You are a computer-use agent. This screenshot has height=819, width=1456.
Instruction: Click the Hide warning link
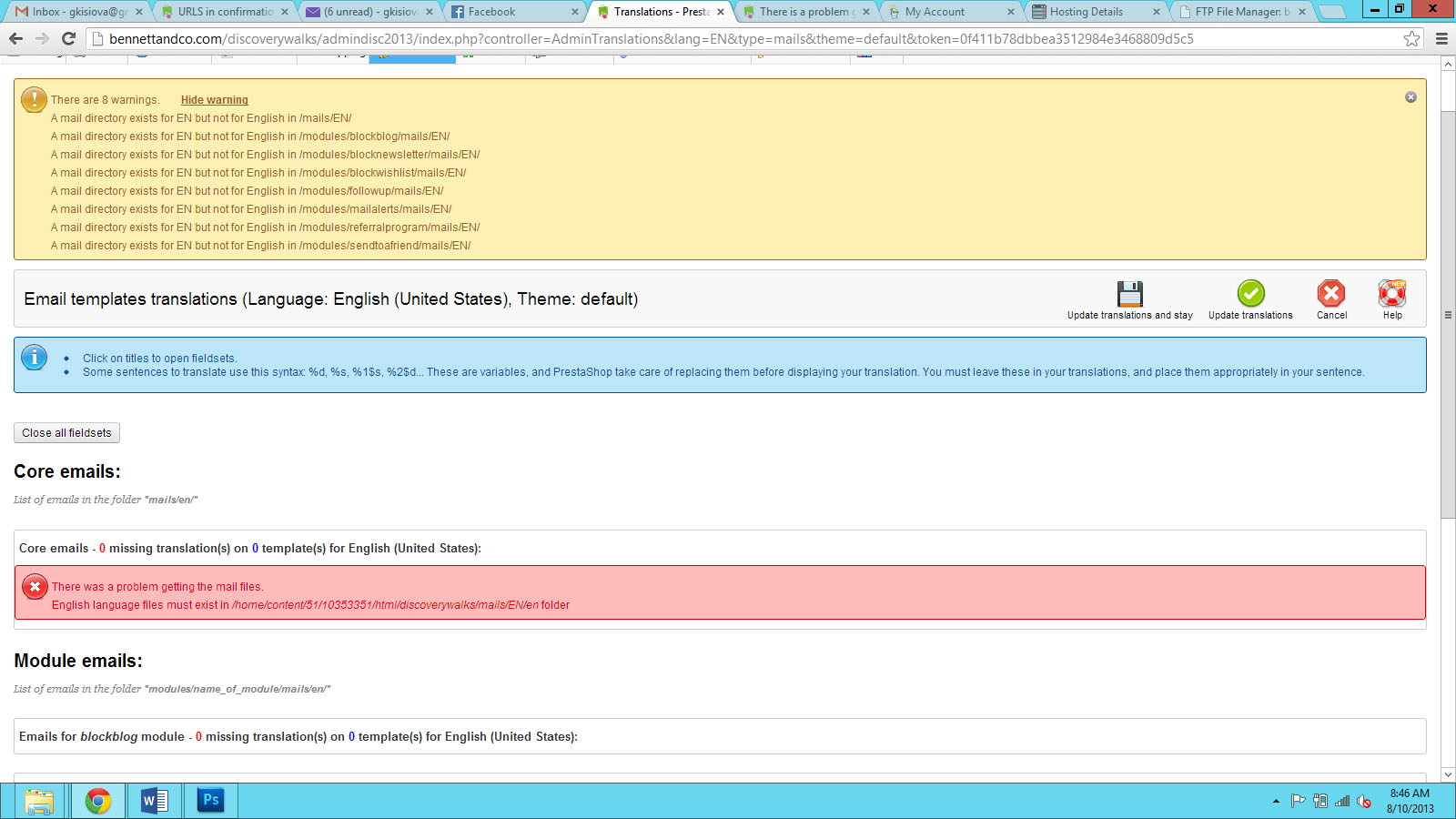pos(215,100)
